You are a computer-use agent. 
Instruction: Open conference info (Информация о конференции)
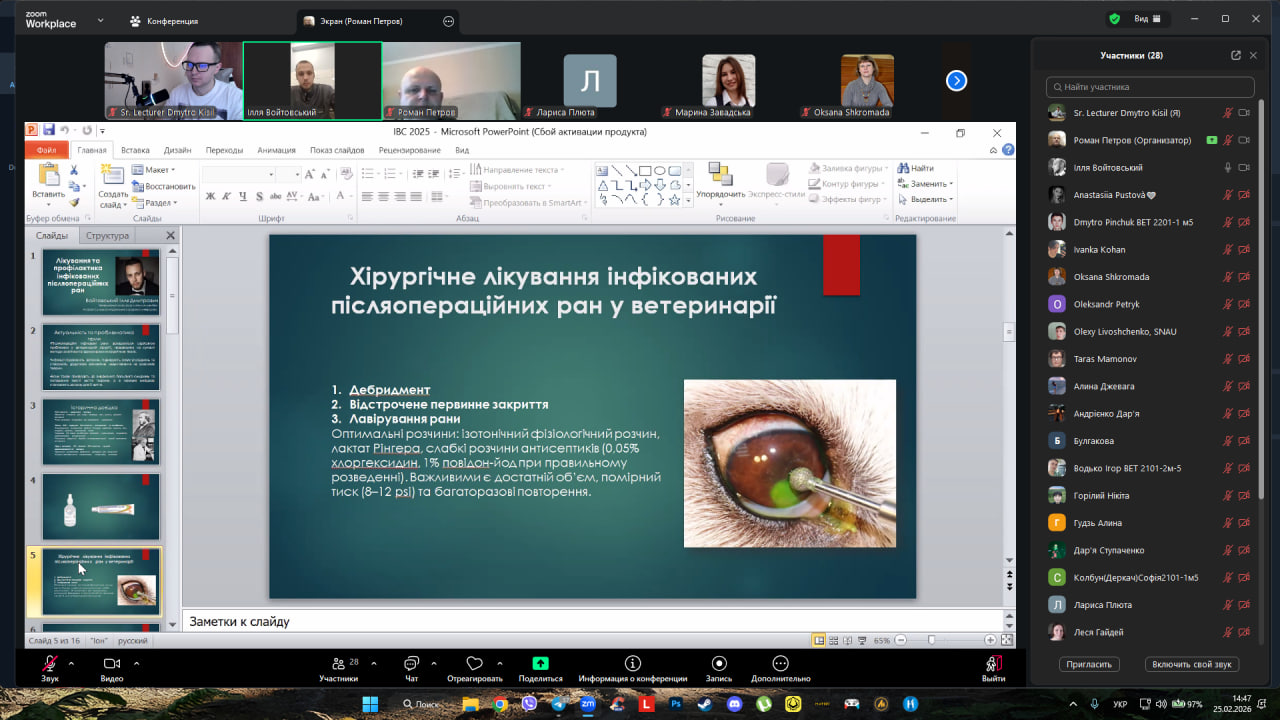pyautogui.click(x=632, y=664)
